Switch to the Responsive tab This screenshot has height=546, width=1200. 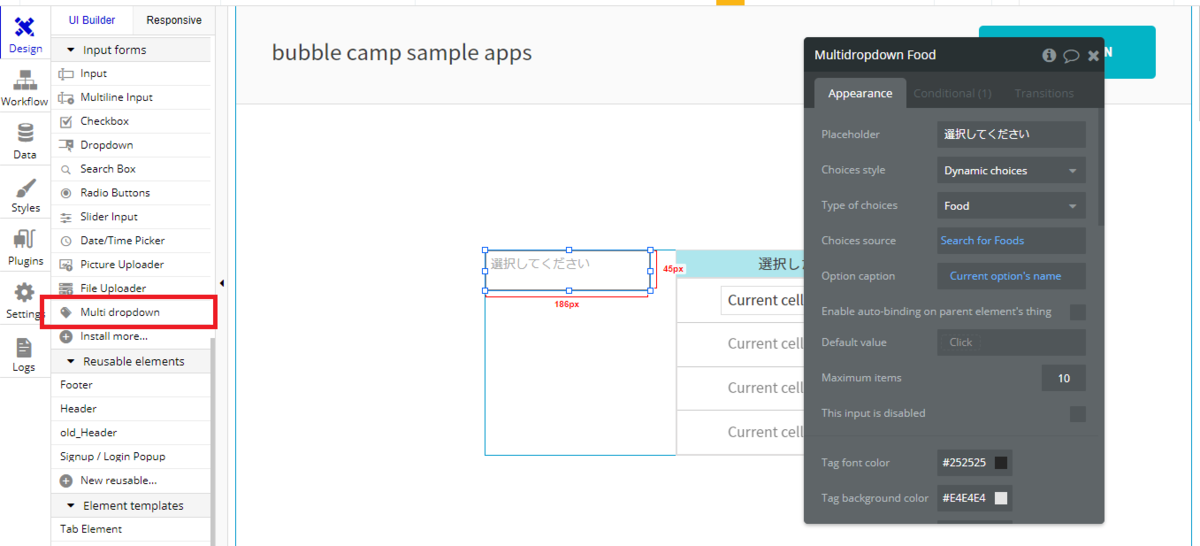pos(173,20)
